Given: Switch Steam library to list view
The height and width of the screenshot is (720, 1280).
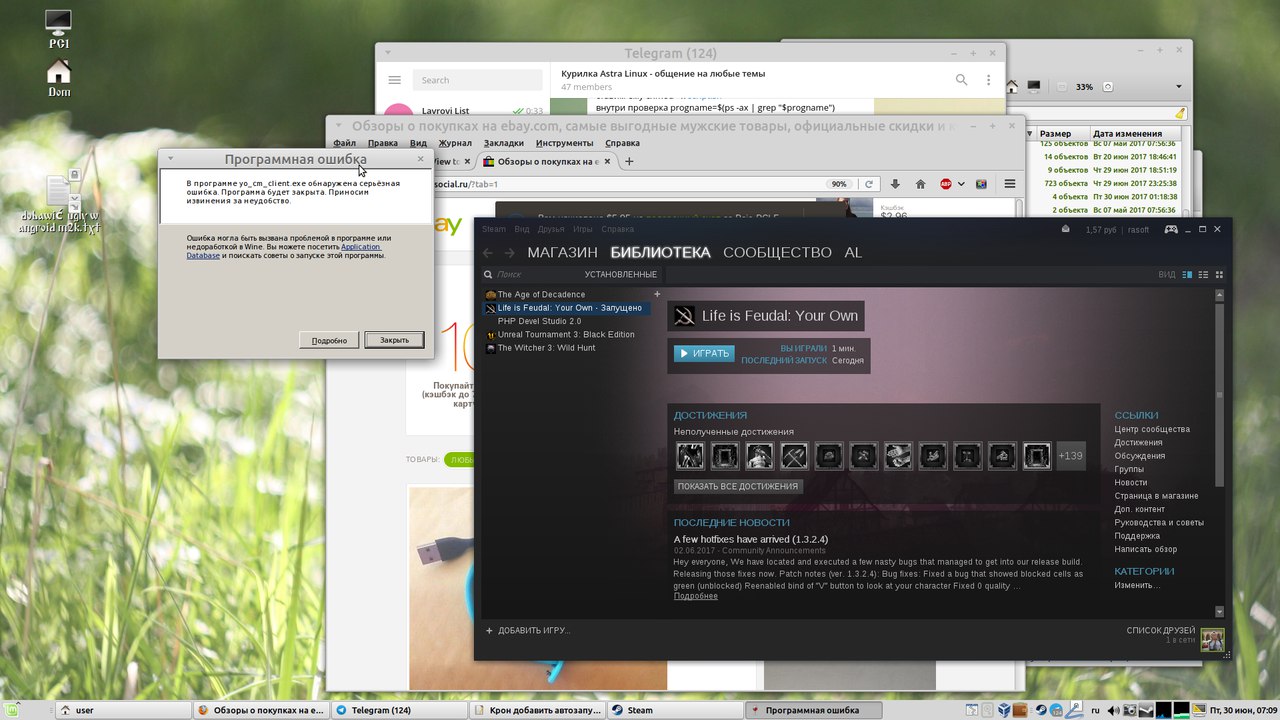Looking at the screenshot, I should coord(1203,275).
